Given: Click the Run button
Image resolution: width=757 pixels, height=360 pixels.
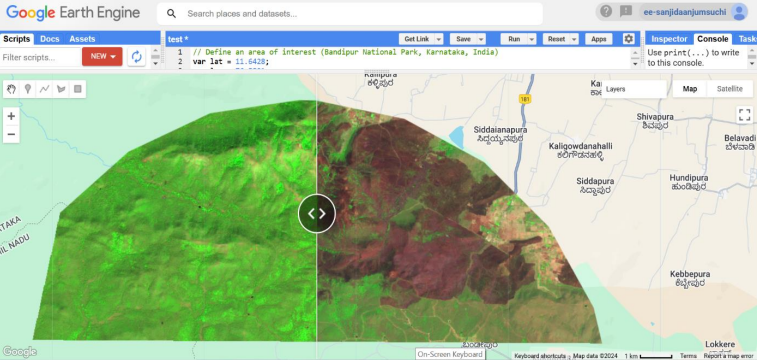Looking at the screenshot, I should tap(514, 39).
